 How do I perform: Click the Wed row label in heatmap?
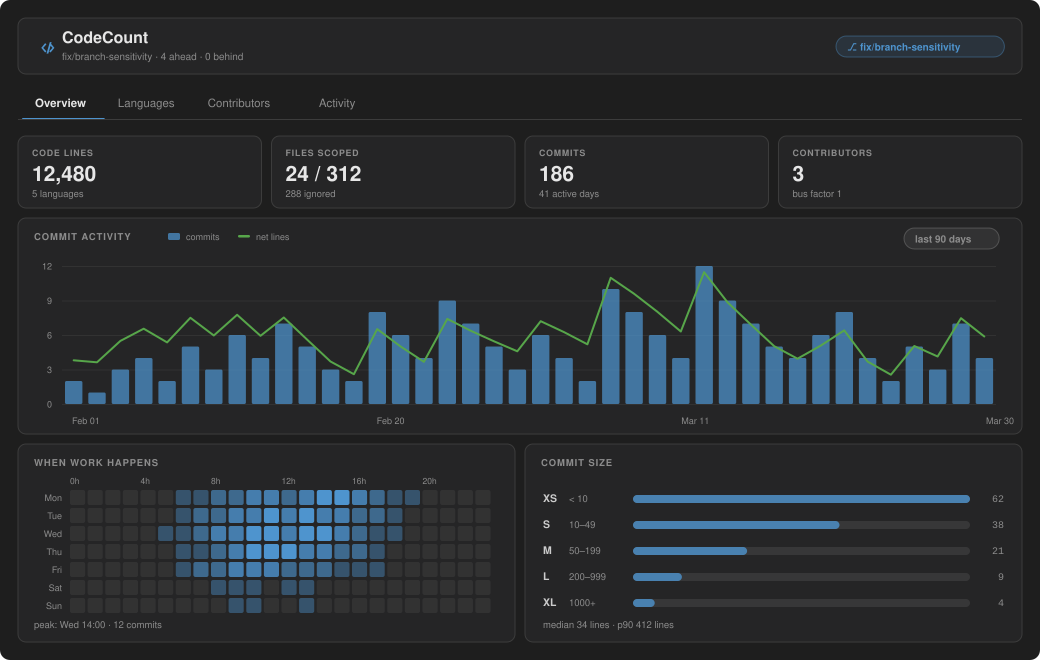click(53, 533)
